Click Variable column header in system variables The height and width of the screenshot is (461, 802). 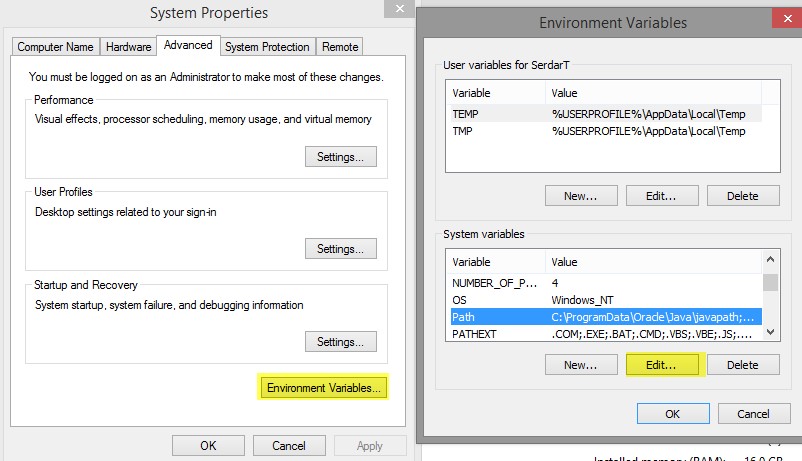coord(494,262)
